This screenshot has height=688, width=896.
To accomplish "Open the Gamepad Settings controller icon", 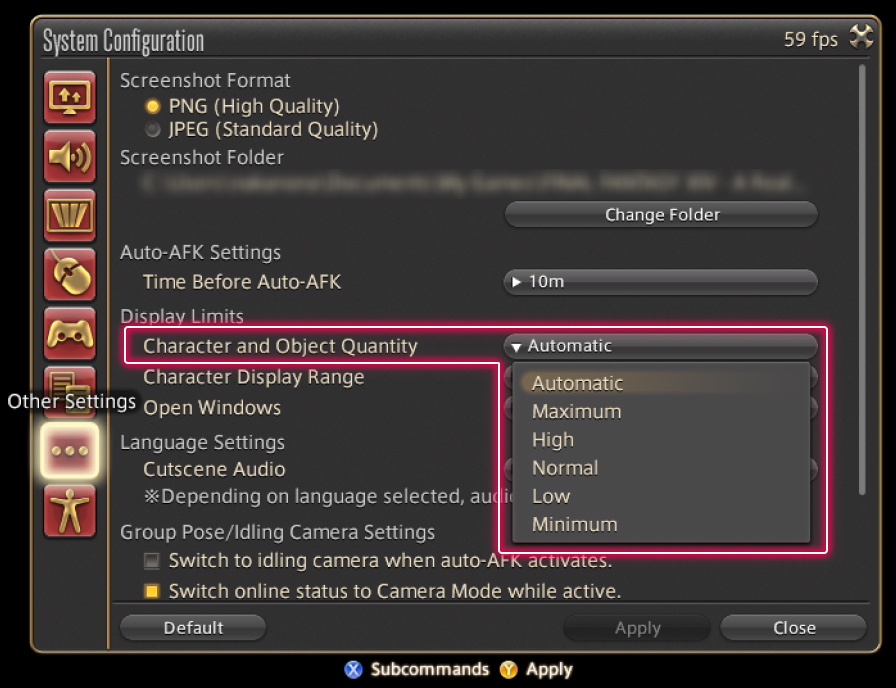I will [69, 333].
